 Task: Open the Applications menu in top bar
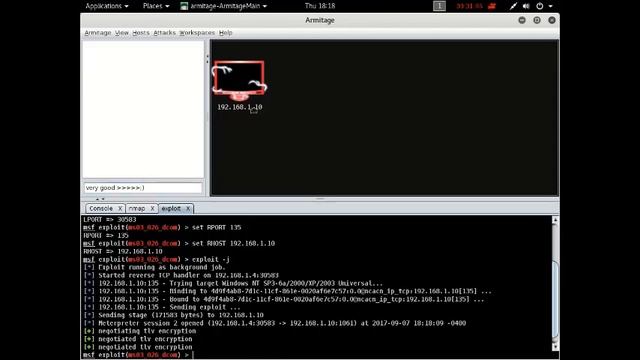[x=107, y=6]
